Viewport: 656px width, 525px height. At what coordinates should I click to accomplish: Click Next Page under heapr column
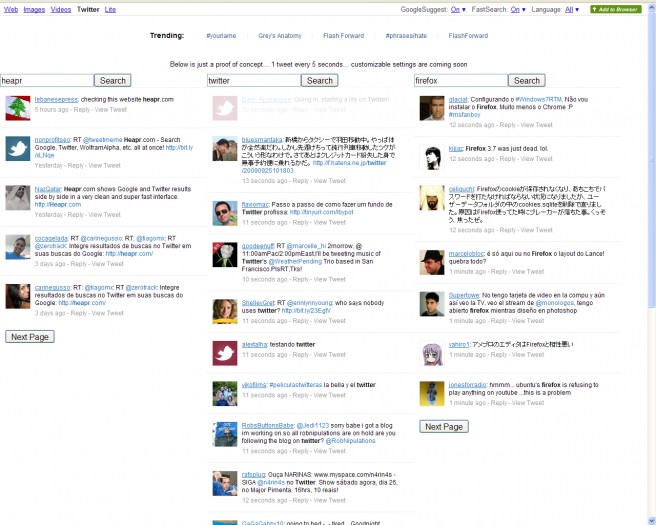[x=30, y=337]
